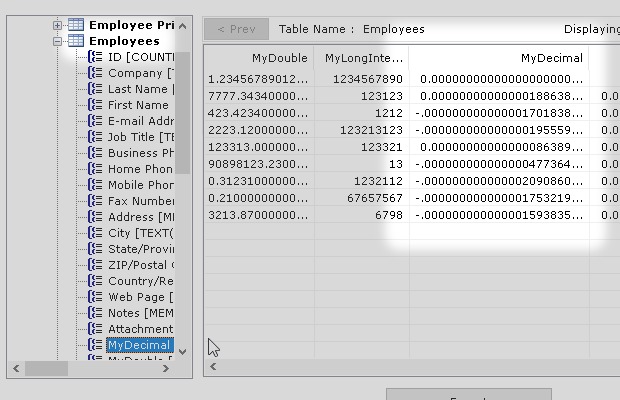The width and height of the screenshot is (620, 400).
Task: Click the Employees table icon
Action: [x=75, y=41]
